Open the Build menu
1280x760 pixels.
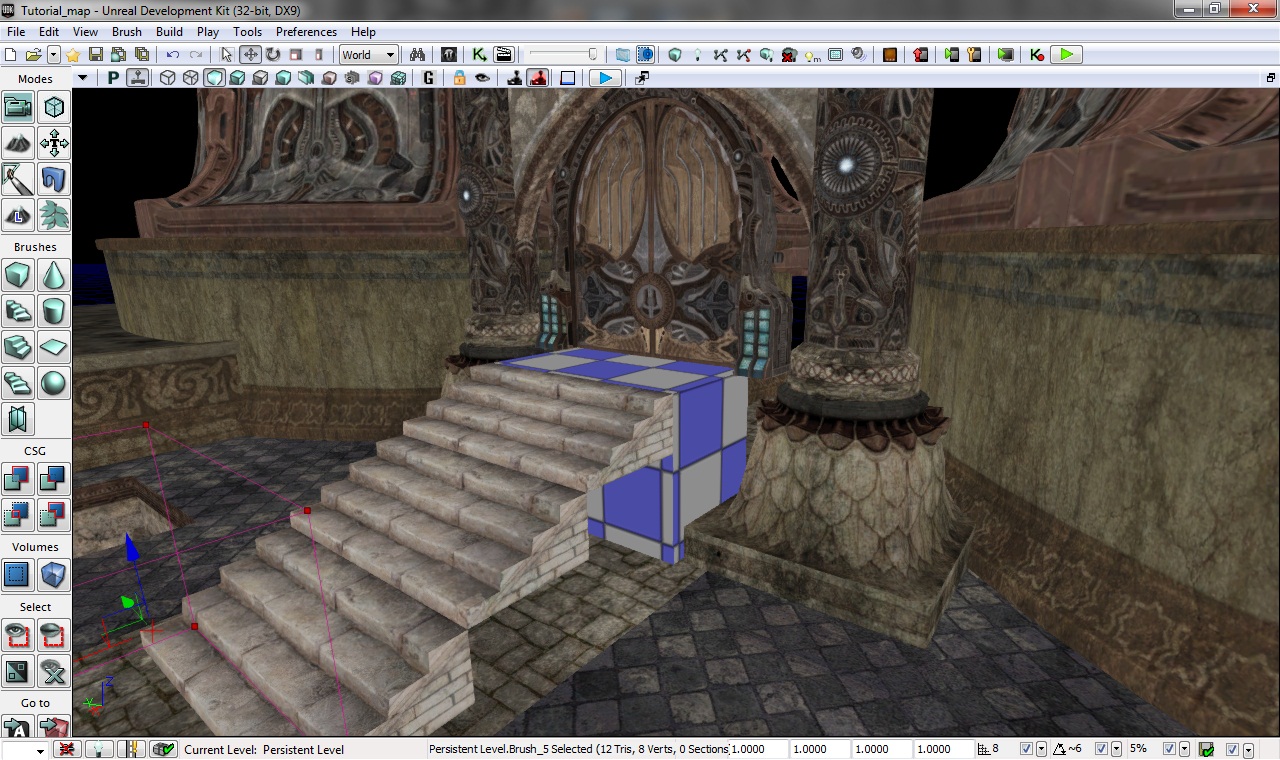click(169, 32)
